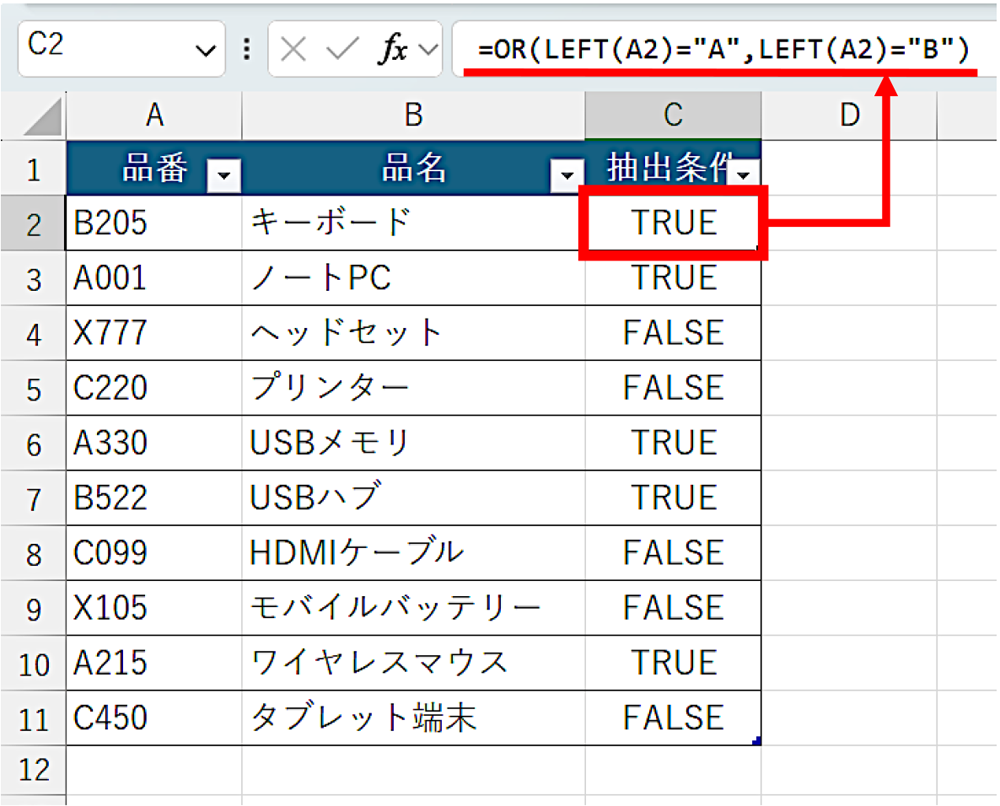This screenshot has height=806, width=1000.
Task: Select row 1 header
Action: click(33, 168)
